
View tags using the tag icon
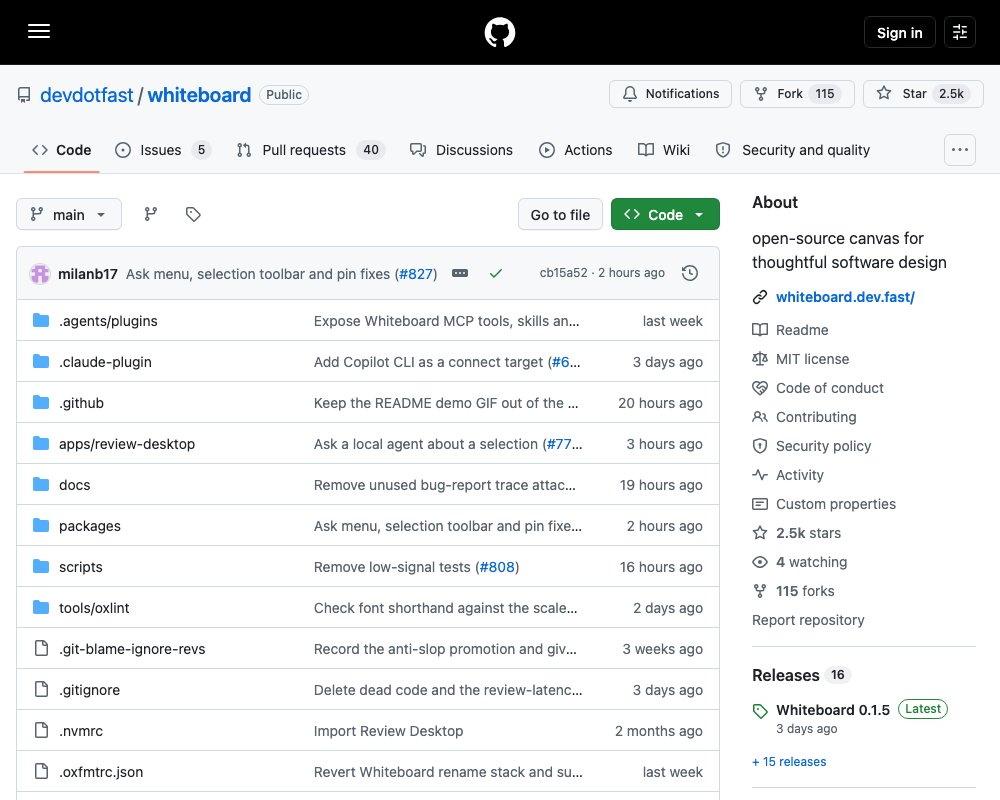(x=193, y=214)
